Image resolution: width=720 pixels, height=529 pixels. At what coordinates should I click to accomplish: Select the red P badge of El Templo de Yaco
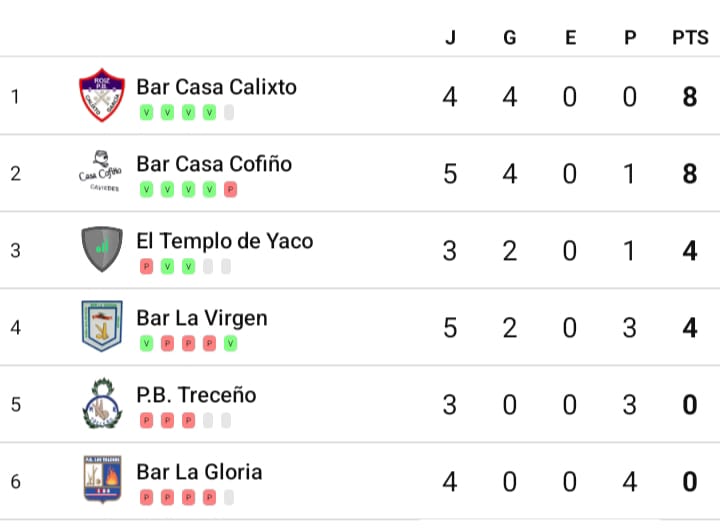pyautogui.click(x=146, y=266)
